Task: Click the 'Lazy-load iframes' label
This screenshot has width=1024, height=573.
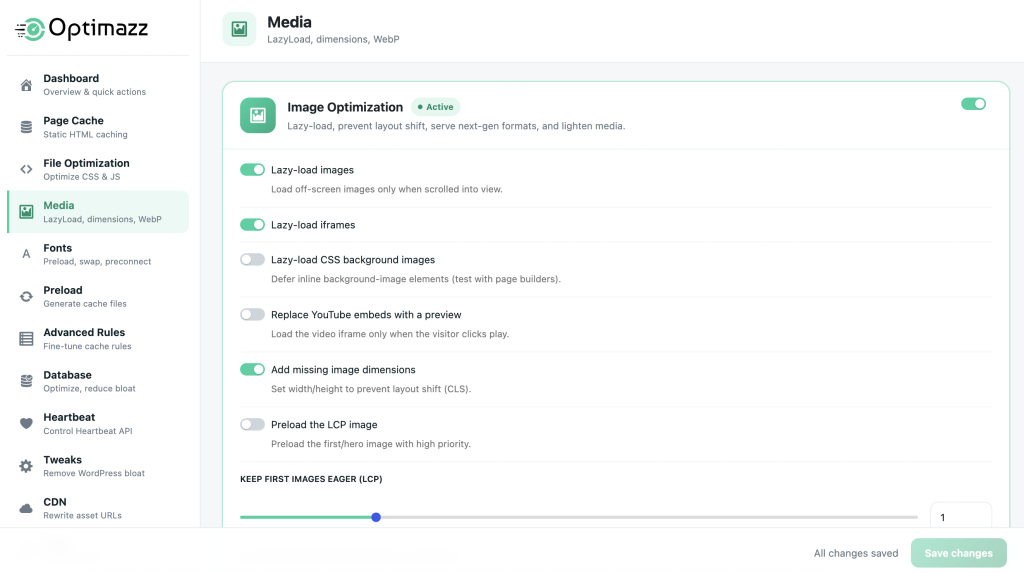Action: click(313, 225)
